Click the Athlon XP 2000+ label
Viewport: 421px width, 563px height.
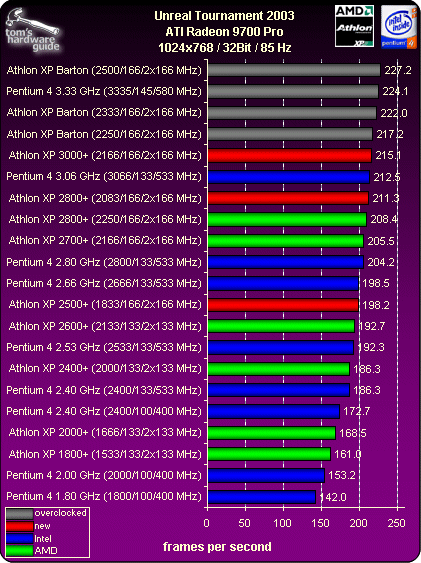[x=105, y=432]
